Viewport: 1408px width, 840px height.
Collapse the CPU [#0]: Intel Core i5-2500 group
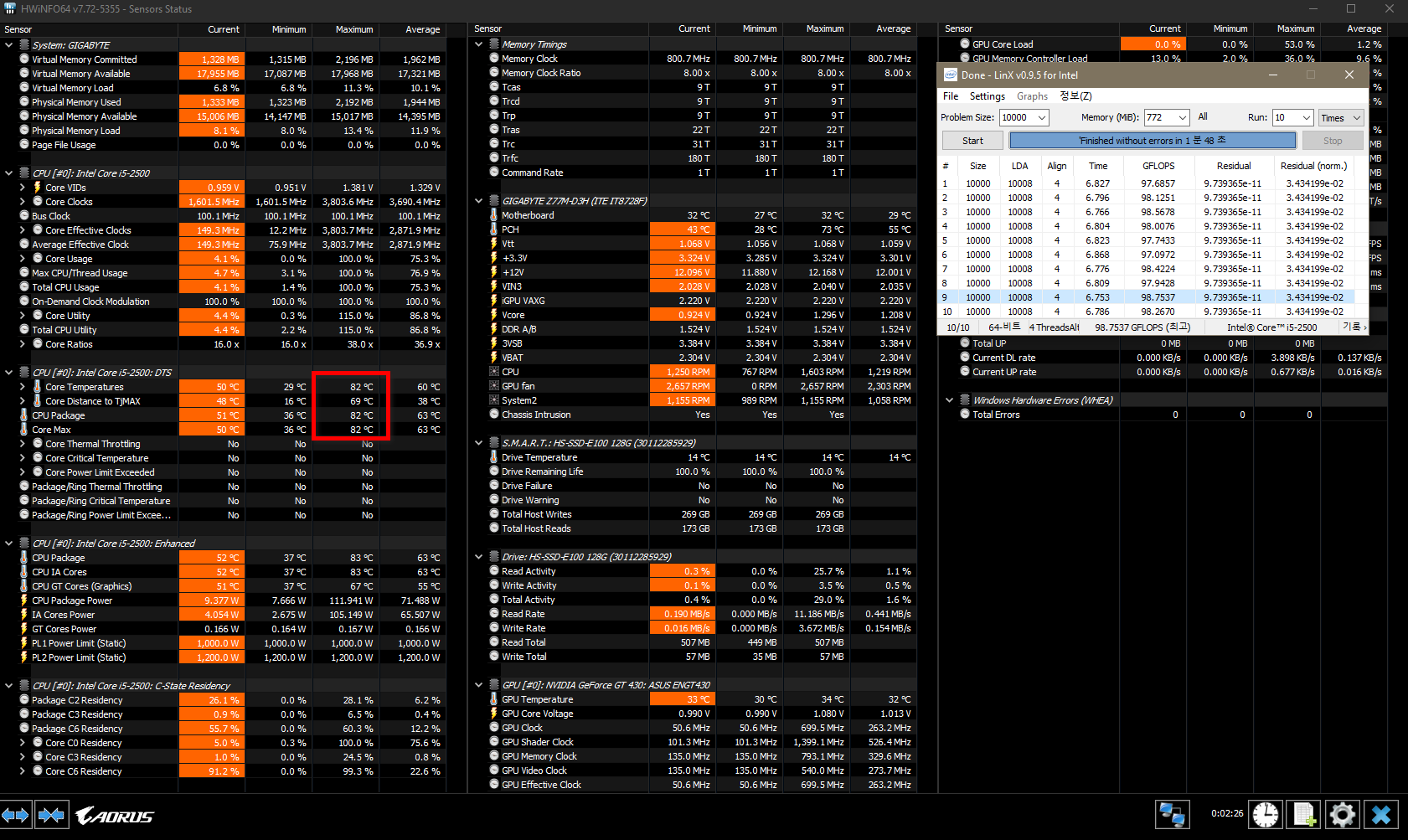click(9, 173)
